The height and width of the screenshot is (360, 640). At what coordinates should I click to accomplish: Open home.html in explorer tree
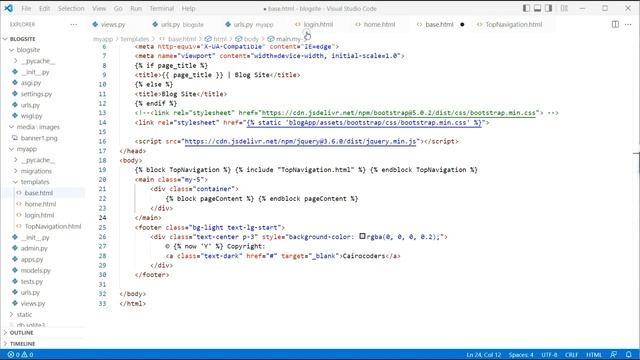pos(40,204)
